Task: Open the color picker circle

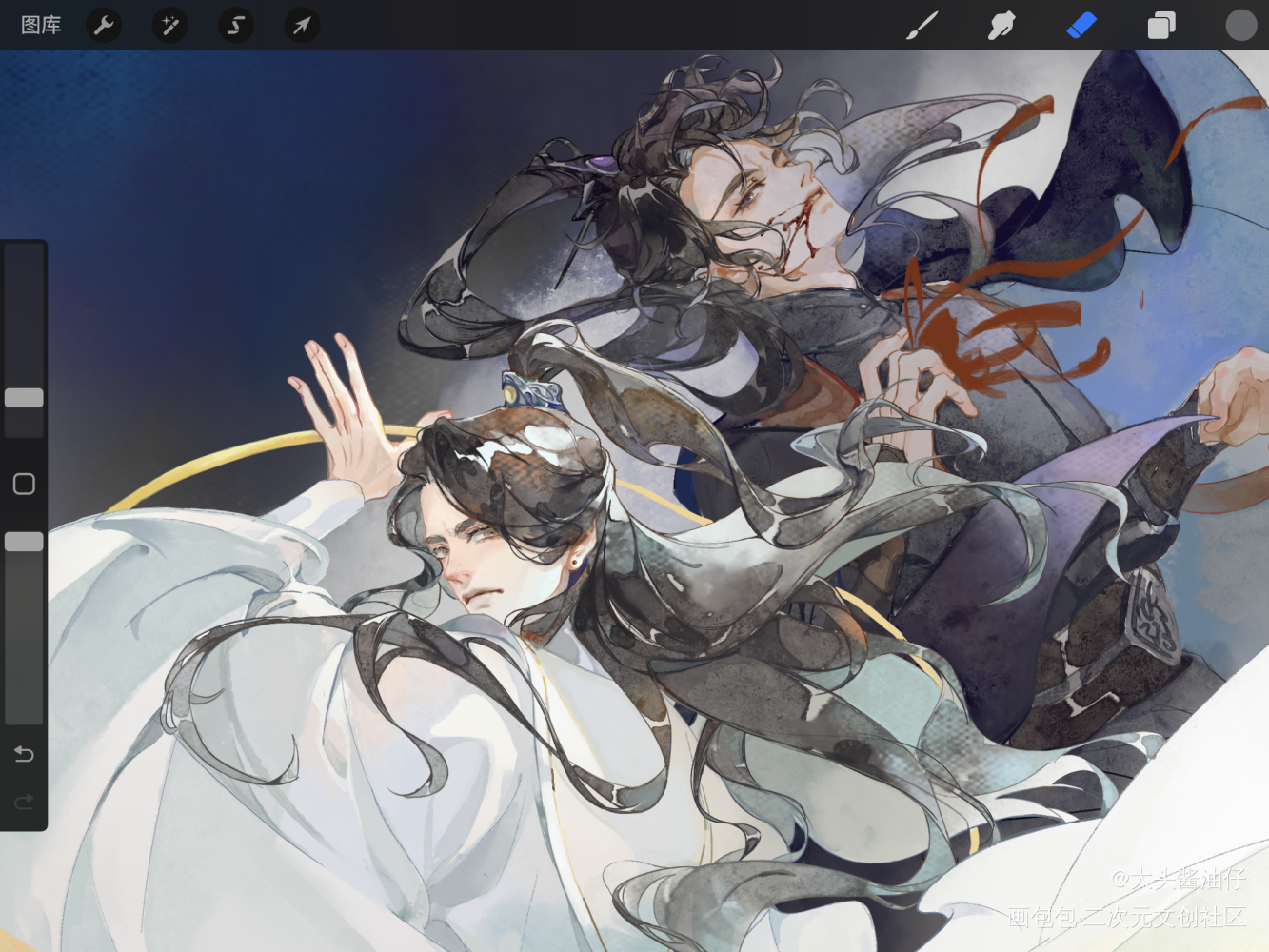Action: (1240, 26)
